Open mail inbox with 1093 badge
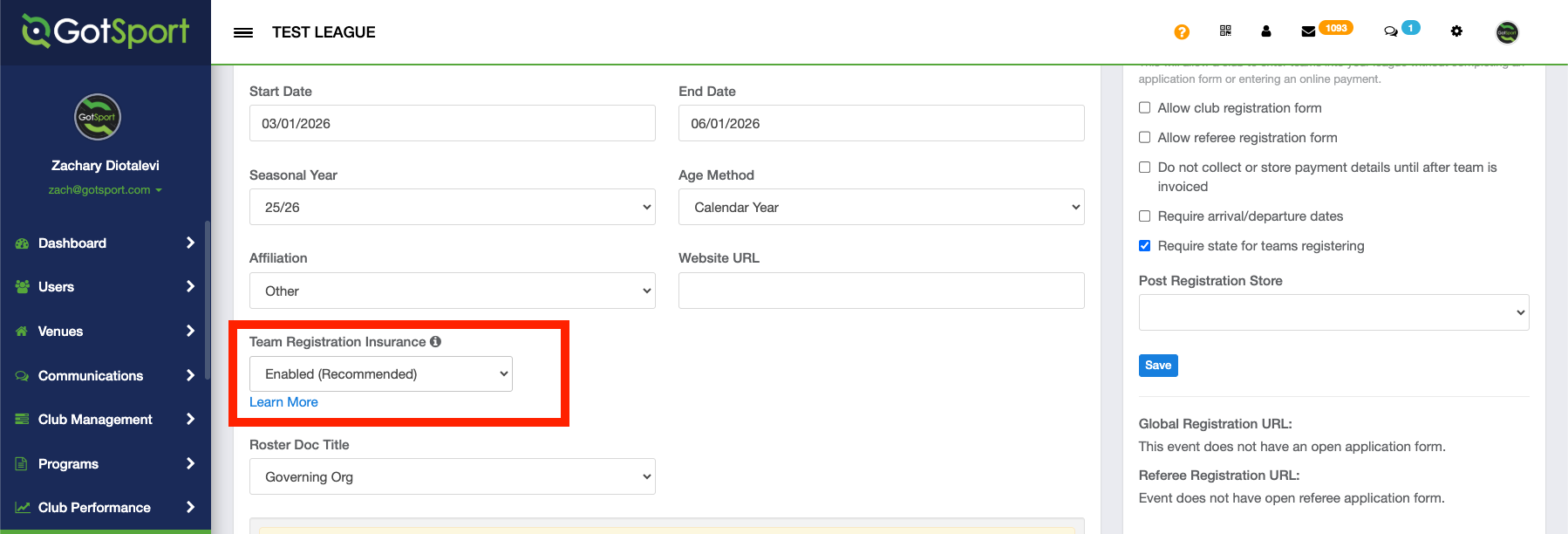 1309,31
